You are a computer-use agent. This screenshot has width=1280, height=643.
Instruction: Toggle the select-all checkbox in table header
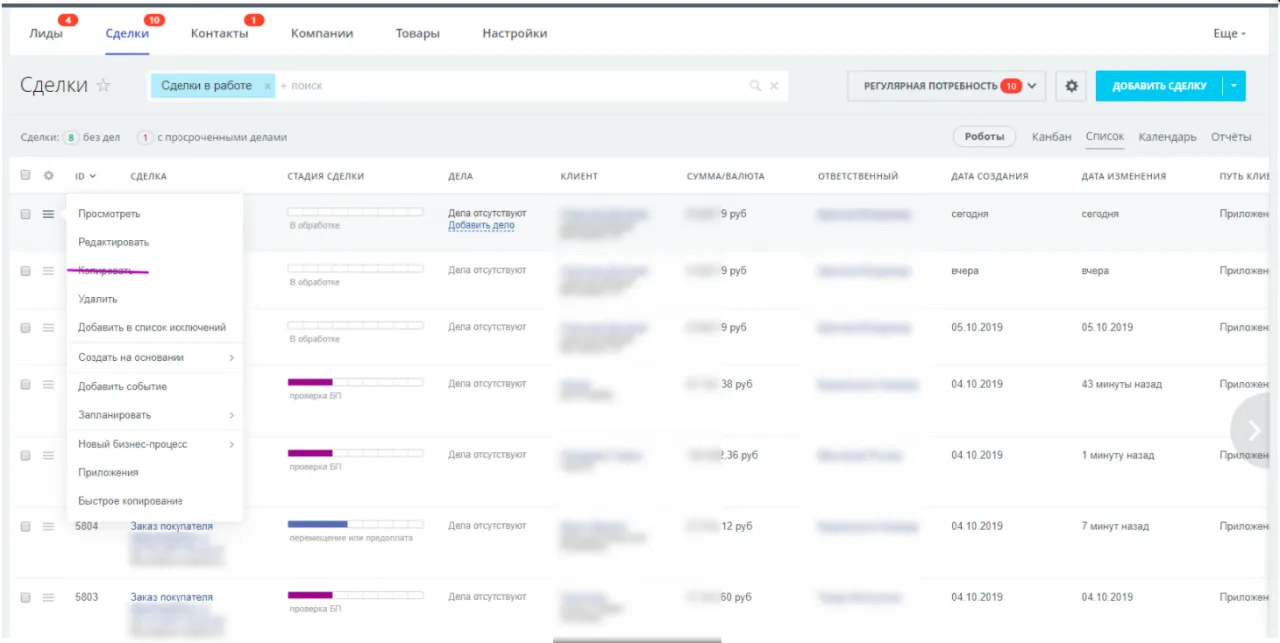pyautogui.click(x=26, y=176)
